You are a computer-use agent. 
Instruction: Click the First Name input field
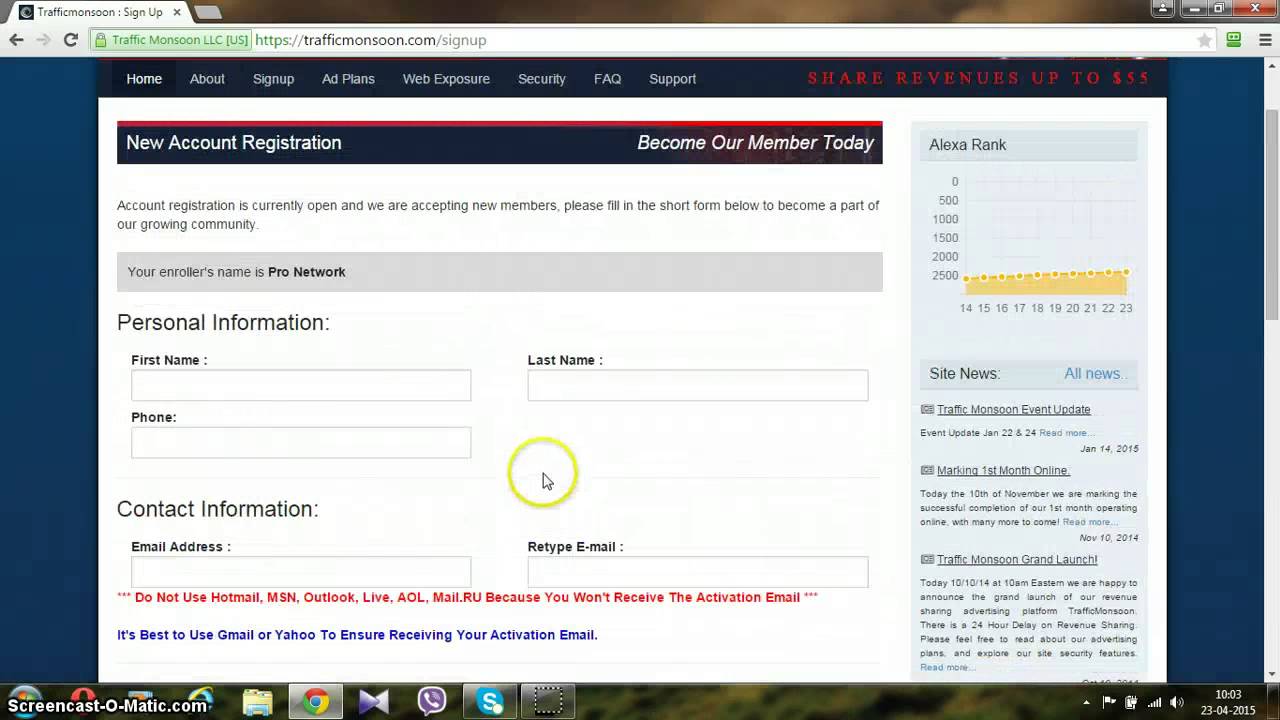click(301, 385)
